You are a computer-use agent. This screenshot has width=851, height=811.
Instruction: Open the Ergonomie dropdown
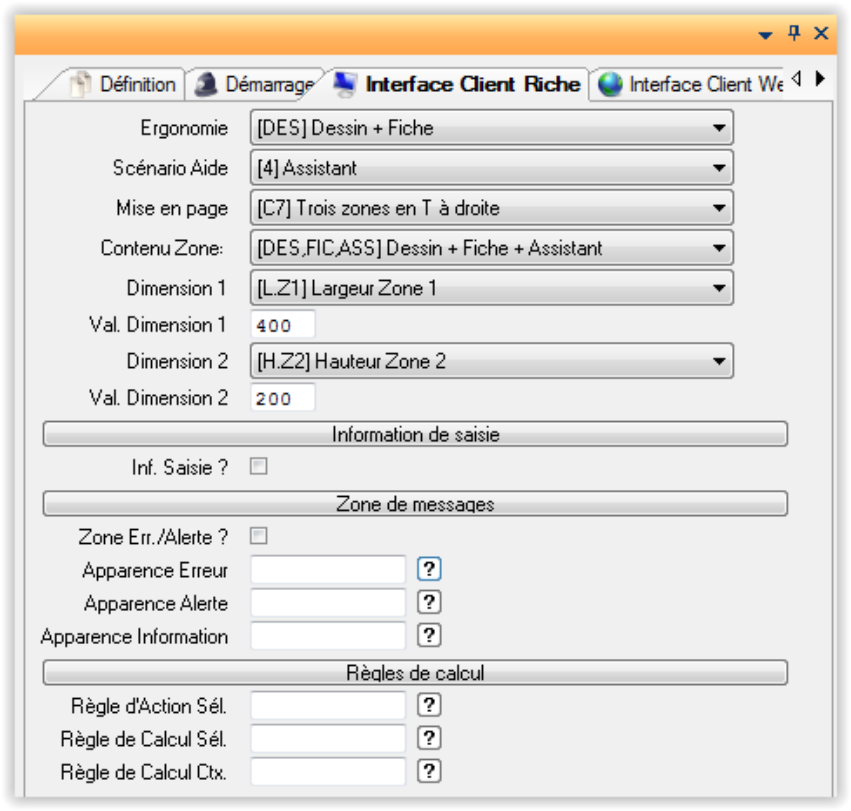click(x=490, y=128)
